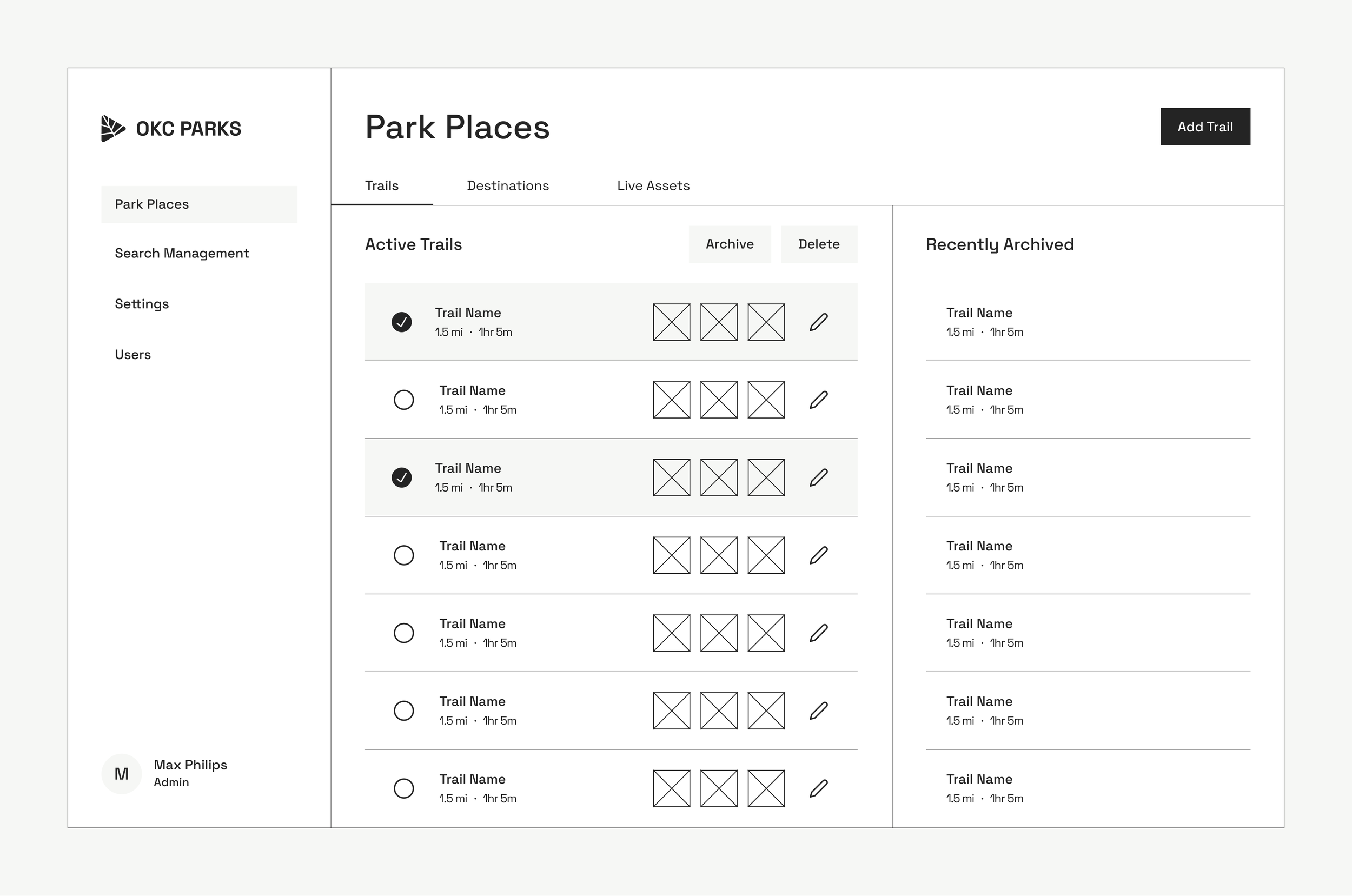Click the Add Trail button
Viewport: 1352px width, 896px height.
click(1204, 127)
